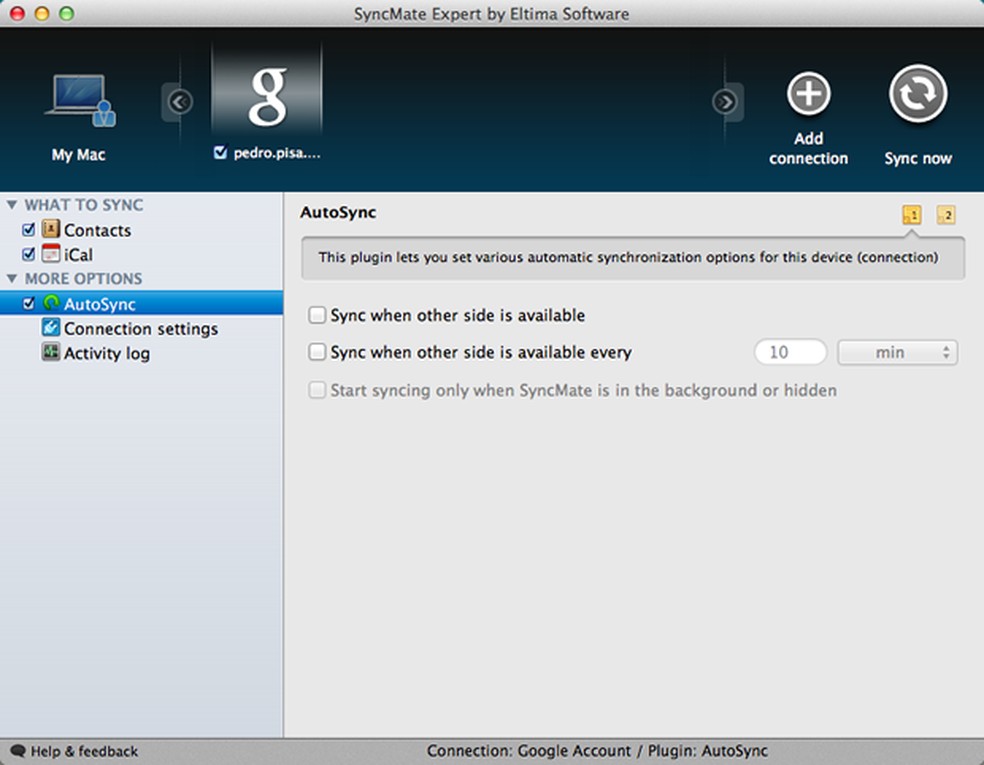The image size is (984, 765).
Task: Click the sync interval value field
Action: [789, 352]
